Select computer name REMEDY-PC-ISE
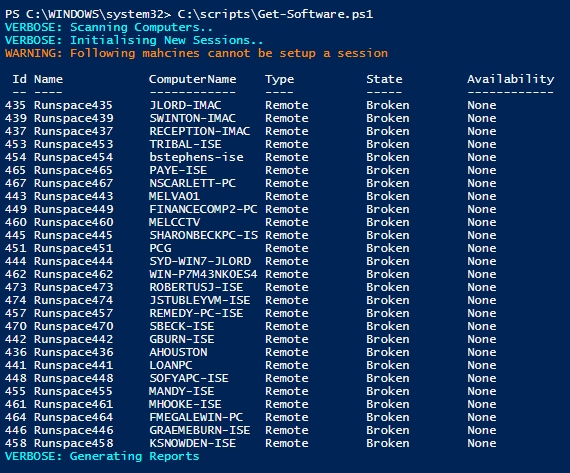570x473 pixels. [196, 313]
